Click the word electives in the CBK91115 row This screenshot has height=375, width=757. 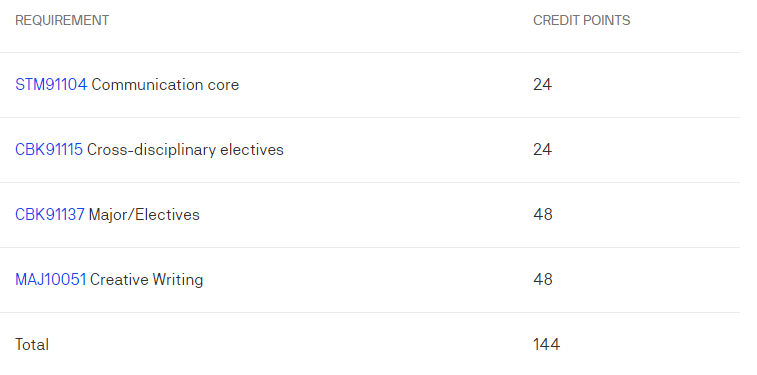click(x=252, y=150)
